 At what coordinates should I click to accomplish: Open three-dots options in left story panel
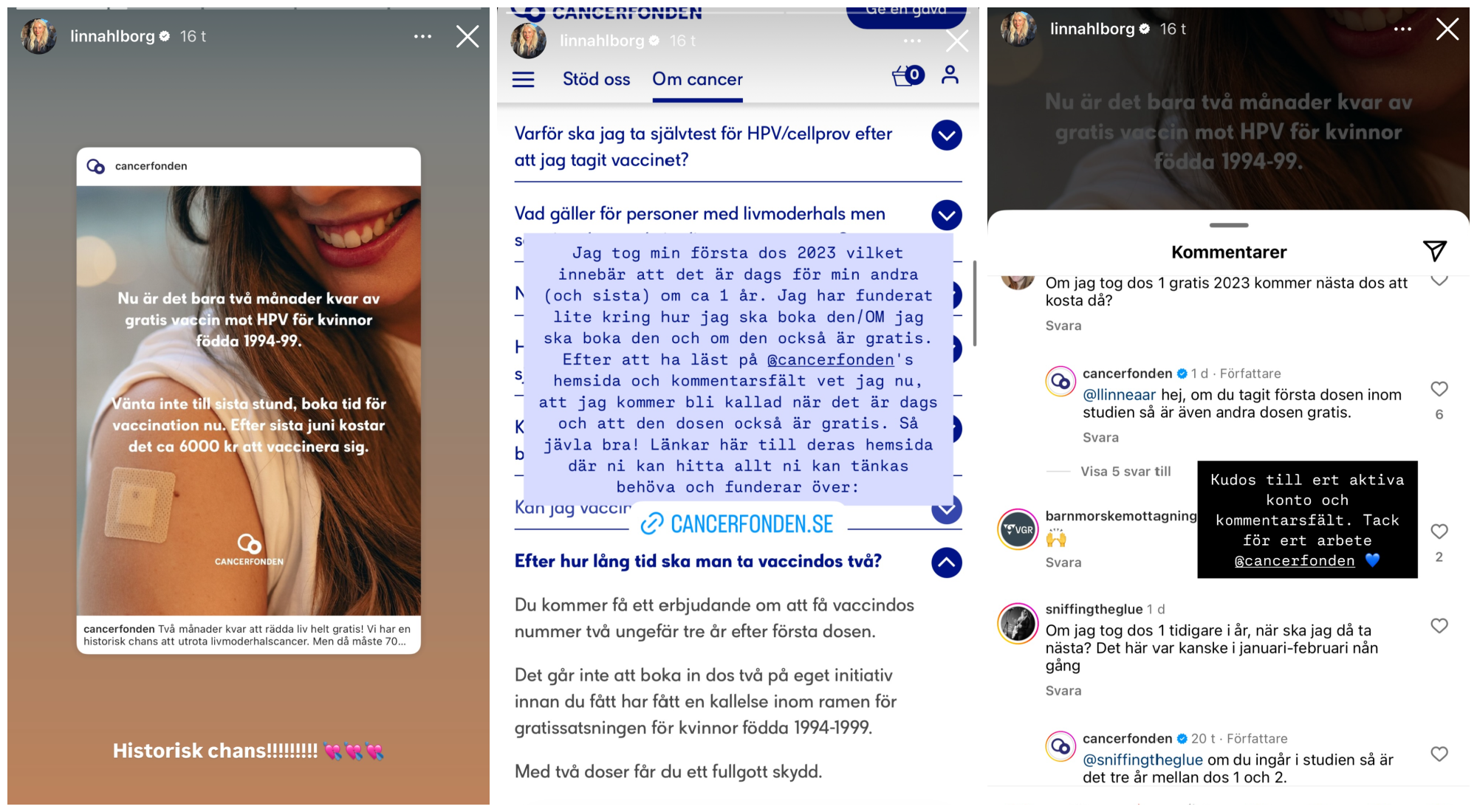[x=422, y=36]
